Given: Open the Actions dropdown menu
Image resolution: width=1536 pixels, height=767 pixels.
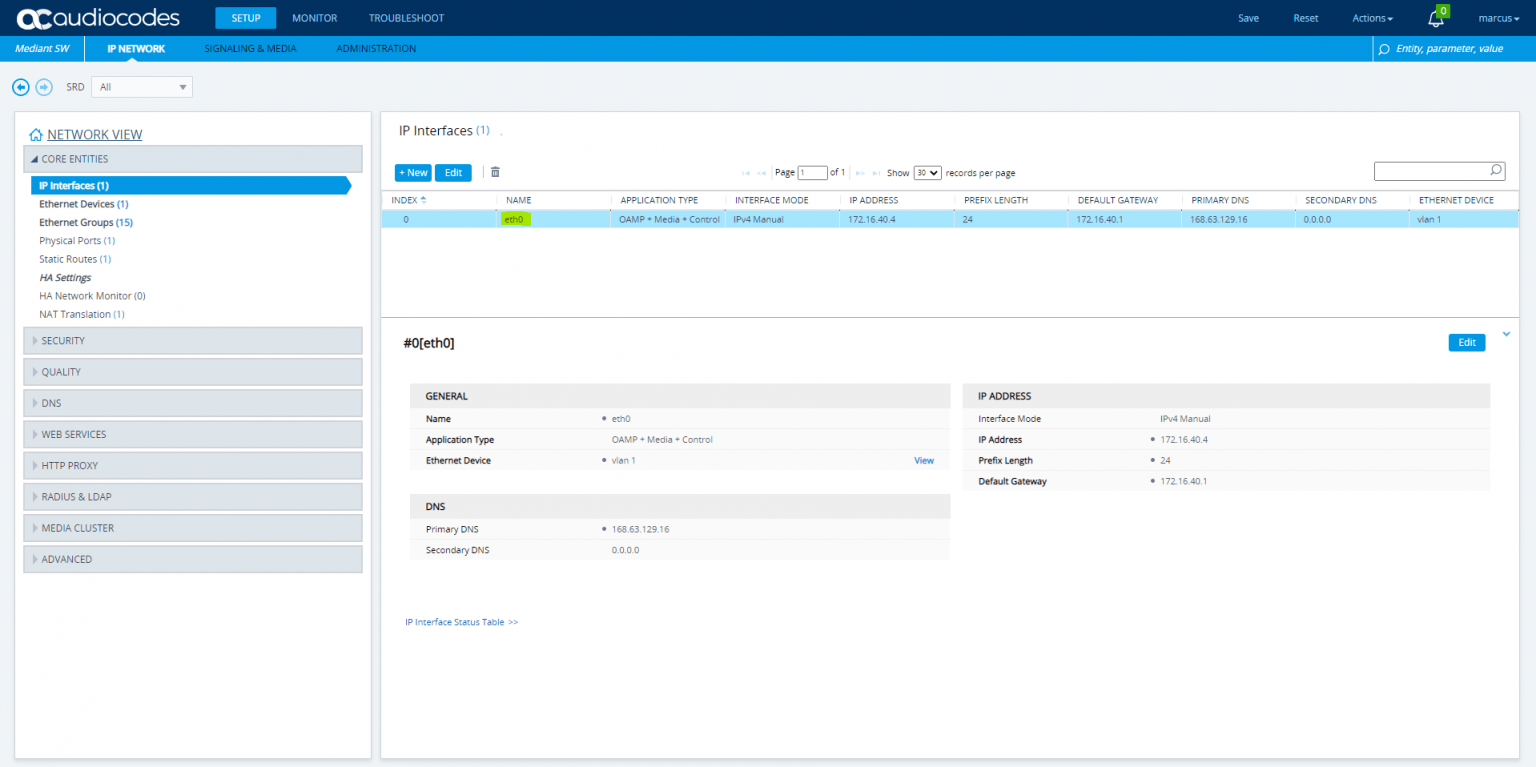Looking at the screenshot, I should [1372, 18].
